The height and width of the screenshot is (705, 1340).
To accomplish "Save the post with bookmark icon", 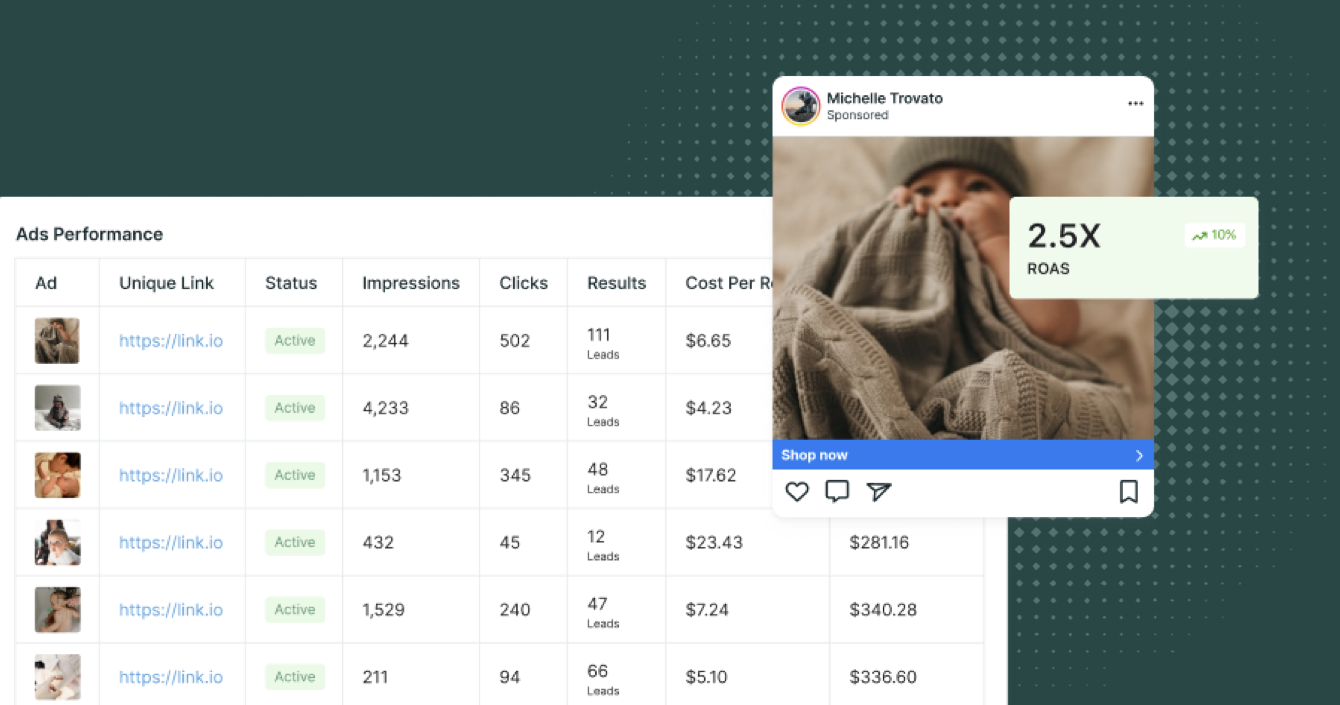I will tap(1128, 491).
